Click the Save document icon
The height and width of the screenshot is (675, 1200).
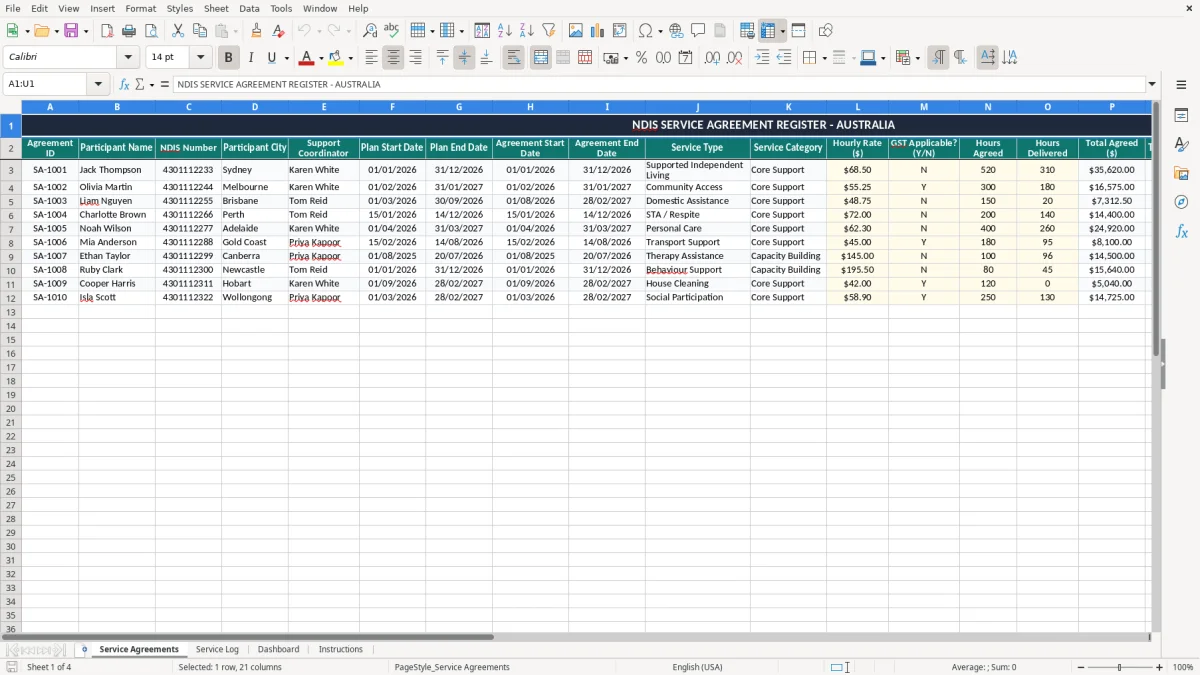pos(72,31)
